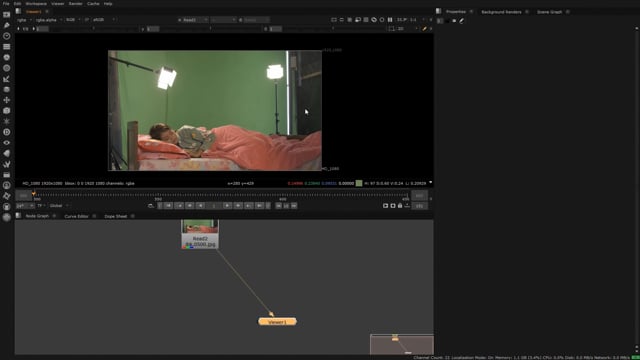Viewport: 640px width, 360px height.
Task: Open the Channel nodes toolbar menu
Action: point(7,47)
